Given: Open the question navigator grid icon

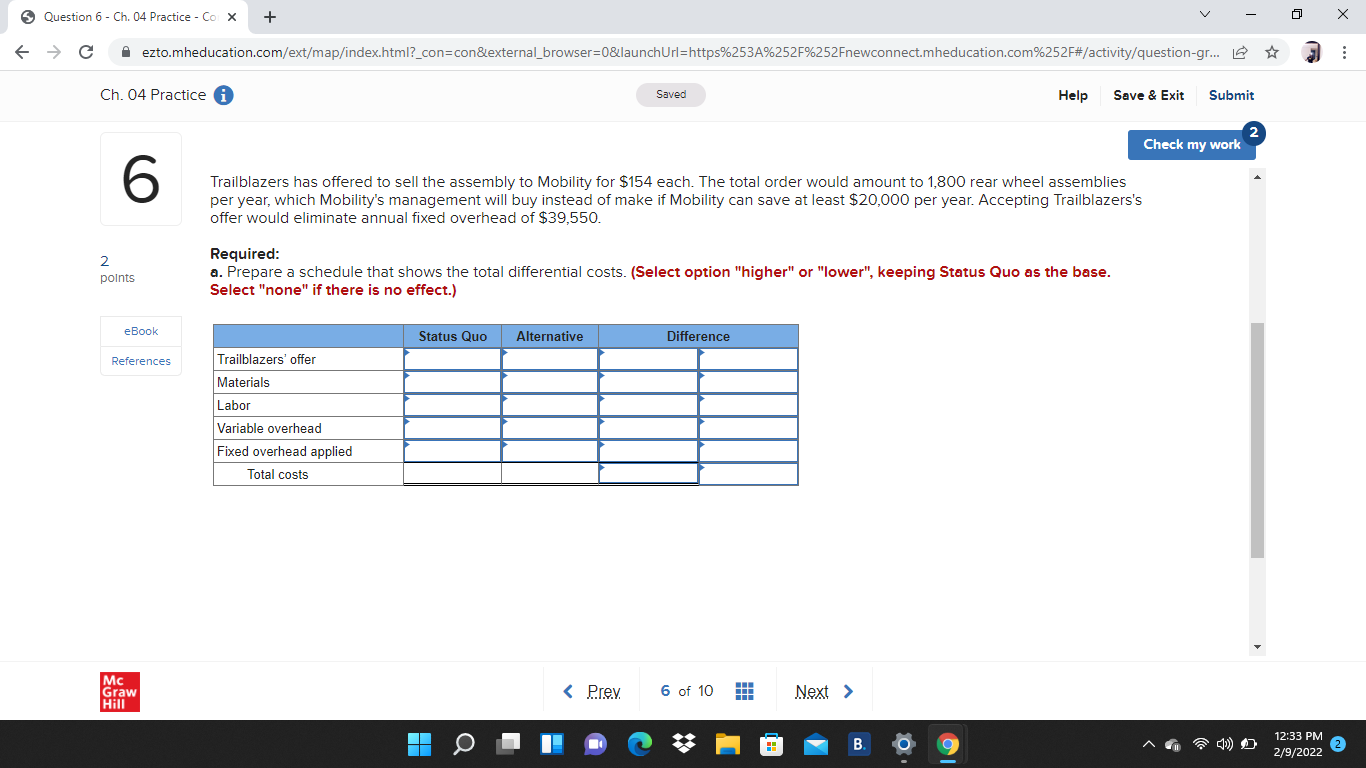Looking at the screenshot, I should coord(745,690).
